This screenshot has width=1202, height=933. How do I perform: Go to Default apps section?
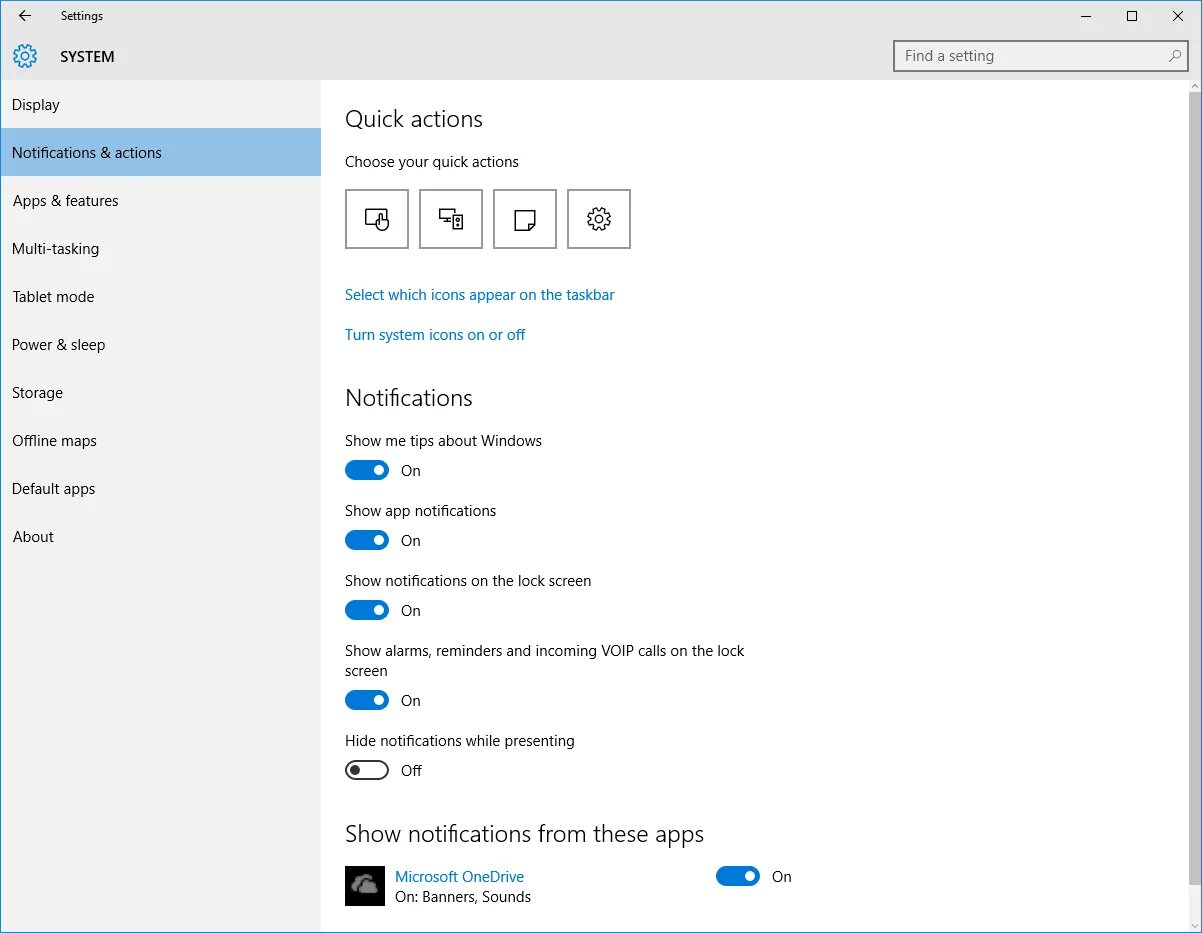pyautogui.click(x=161, y=488)
